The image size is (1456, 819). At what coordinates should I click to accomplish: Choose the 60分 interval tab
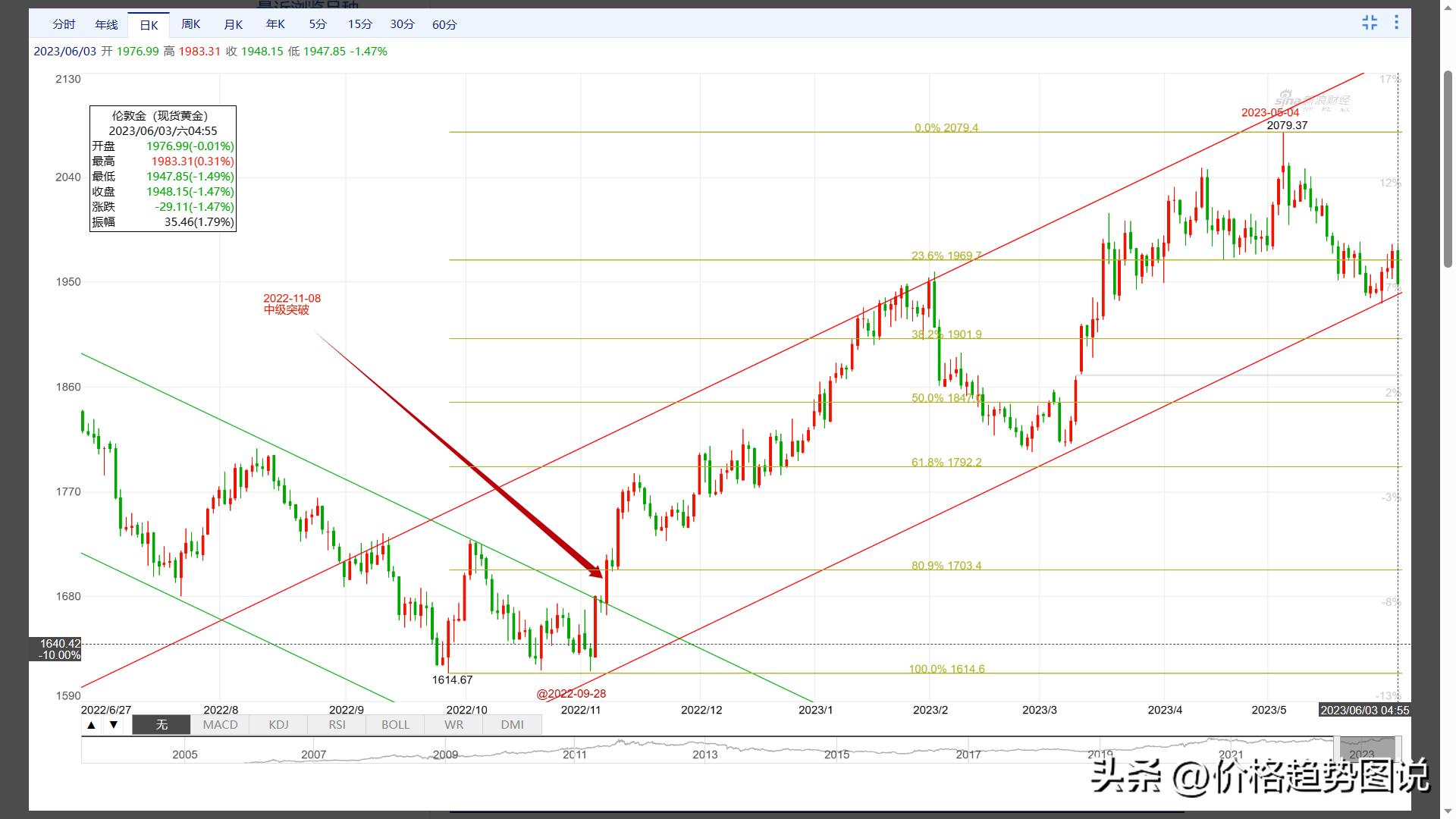click(444, 24)
